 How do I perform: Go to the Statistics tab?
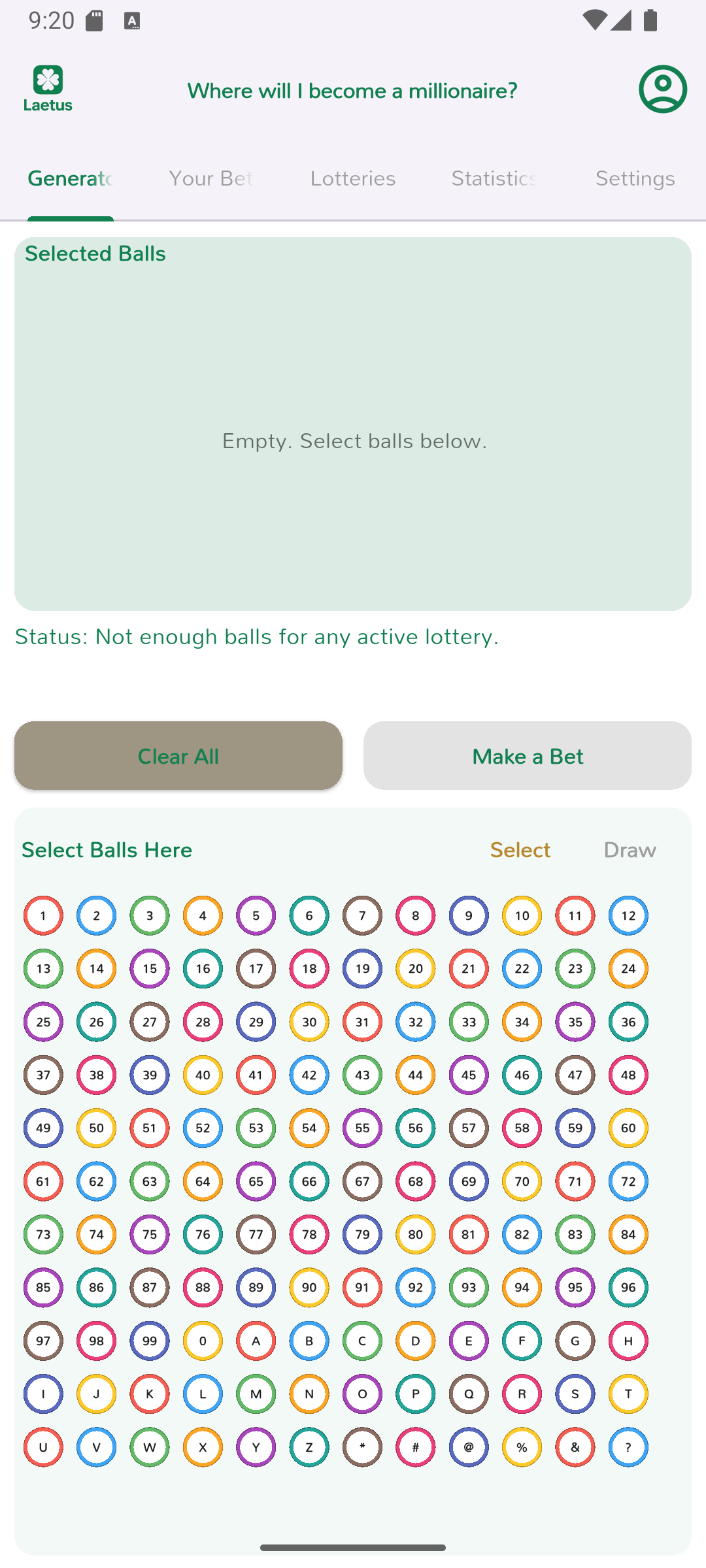click(x=495, y=178)
